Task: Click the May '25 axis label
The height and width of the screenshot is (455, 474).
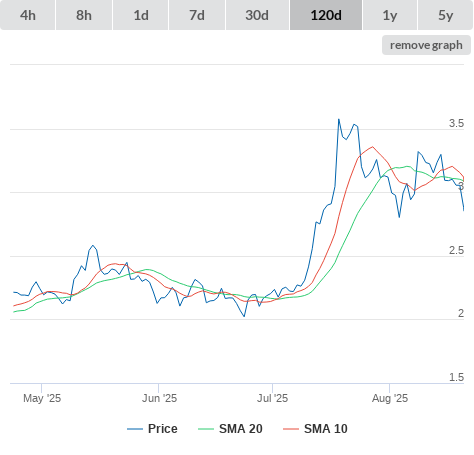Action: (42, 398)
